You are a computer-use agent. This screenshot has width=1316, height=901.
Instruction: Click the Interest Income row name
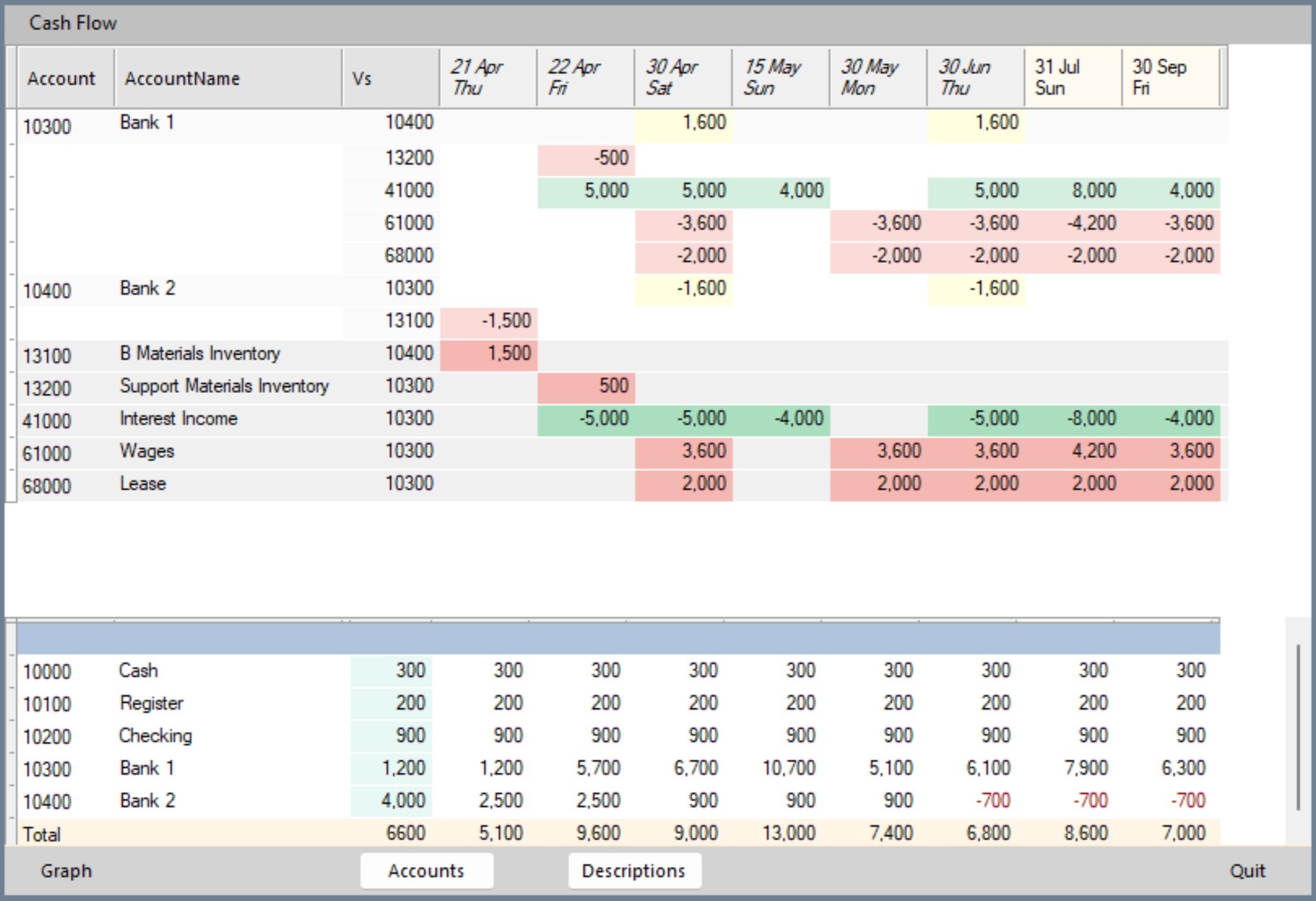click(178, 419)
